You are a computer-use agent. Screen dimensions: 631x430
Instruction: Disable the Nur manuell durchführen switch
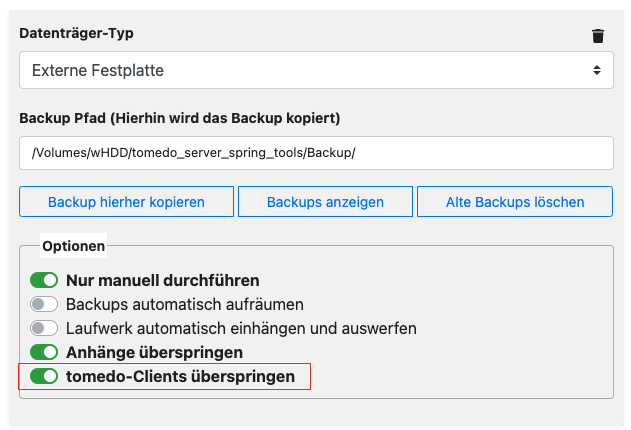coord(44,280)
